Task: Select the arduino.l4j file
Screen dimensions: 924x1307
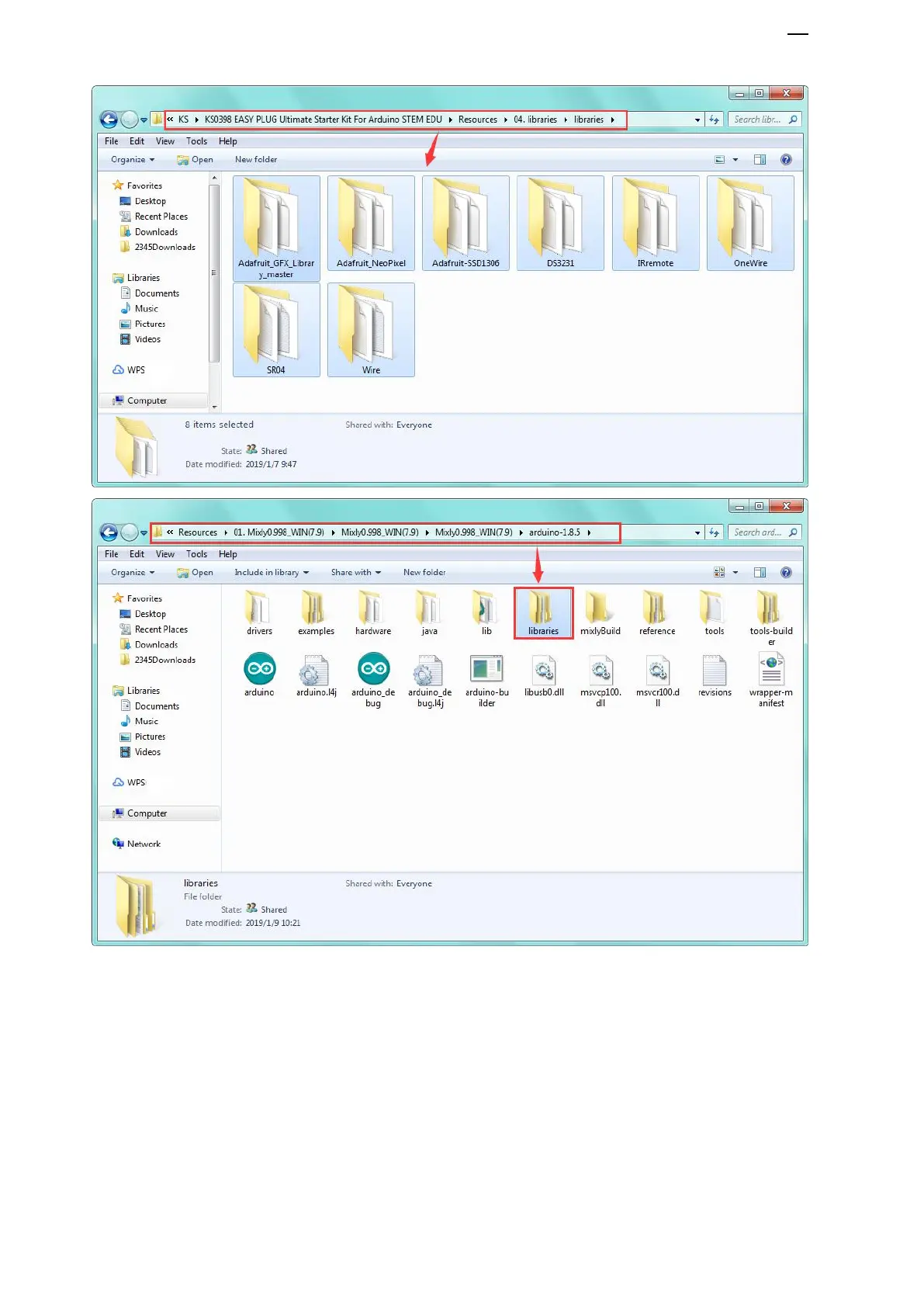Action: point(316,675)
